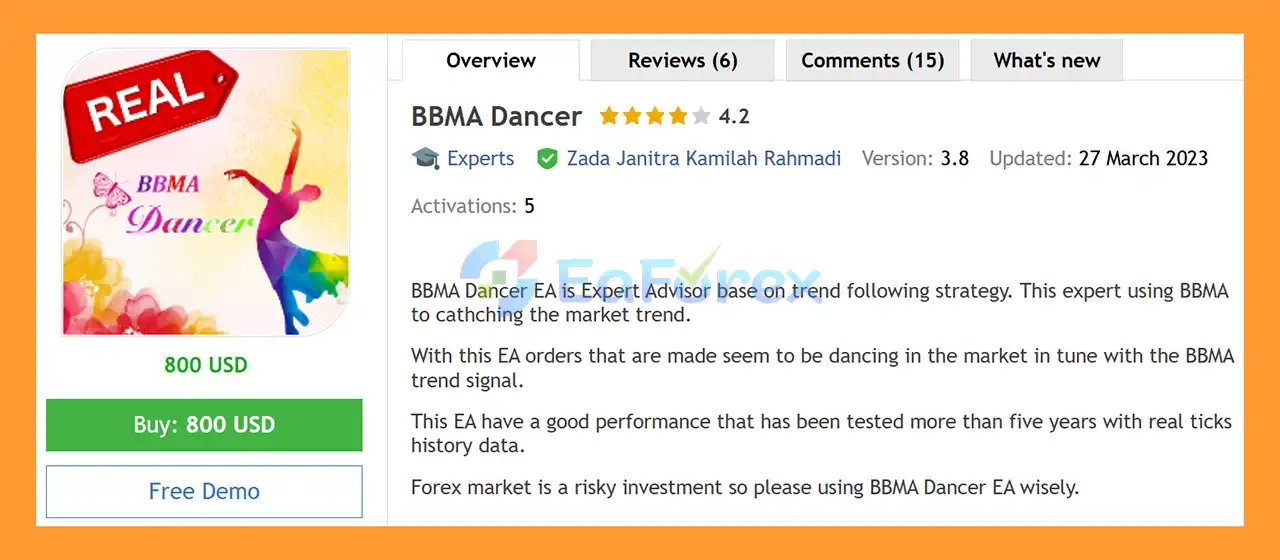The width and height of the screenshot is (1280, 560).
Task: Visit author Zada Janitra Kamilah Rahmadi
Action: pos(703,158)
